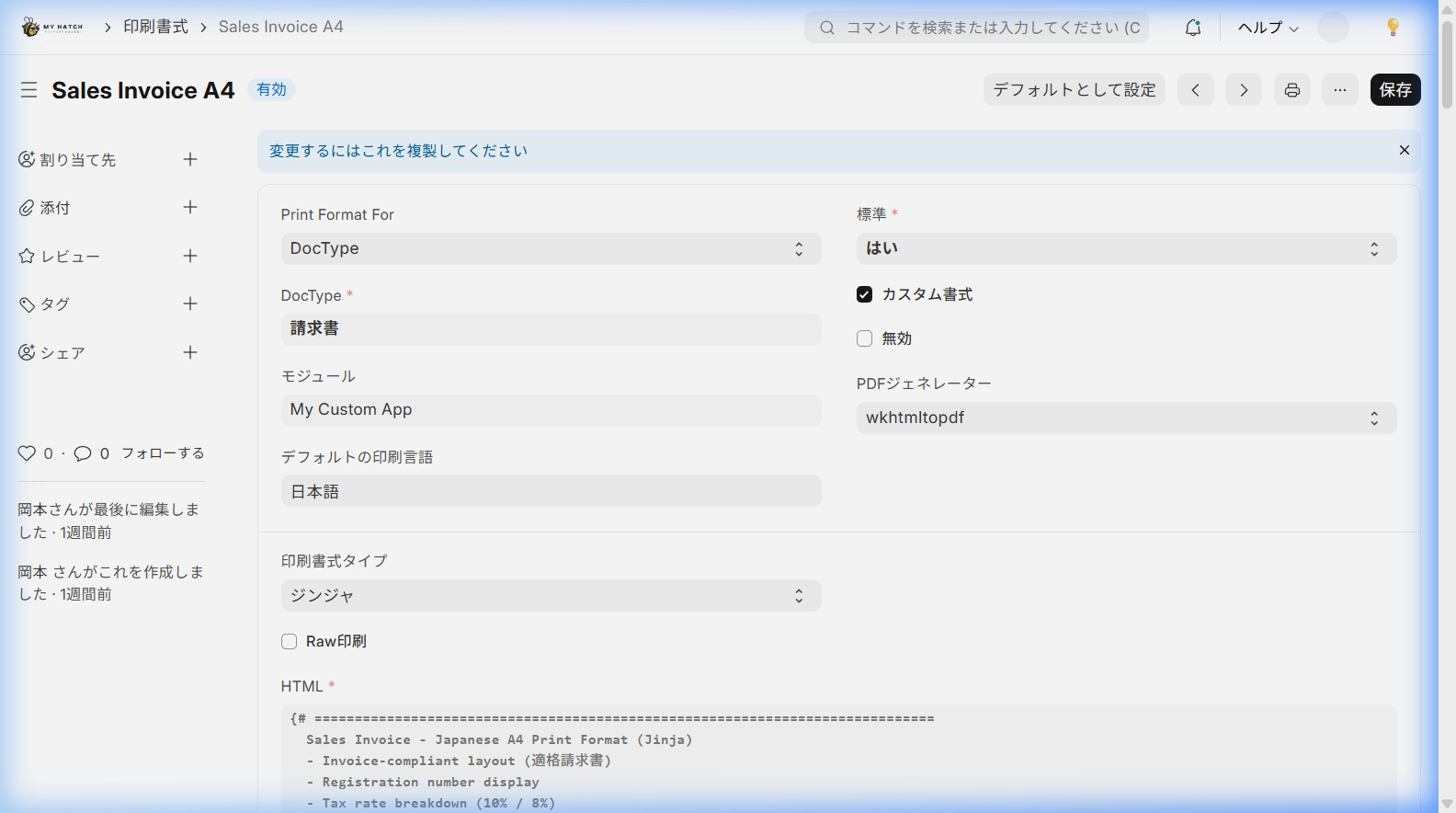Expand the PDFジェネレーター wkhtmltopdf dropdown

point(1125,418)
